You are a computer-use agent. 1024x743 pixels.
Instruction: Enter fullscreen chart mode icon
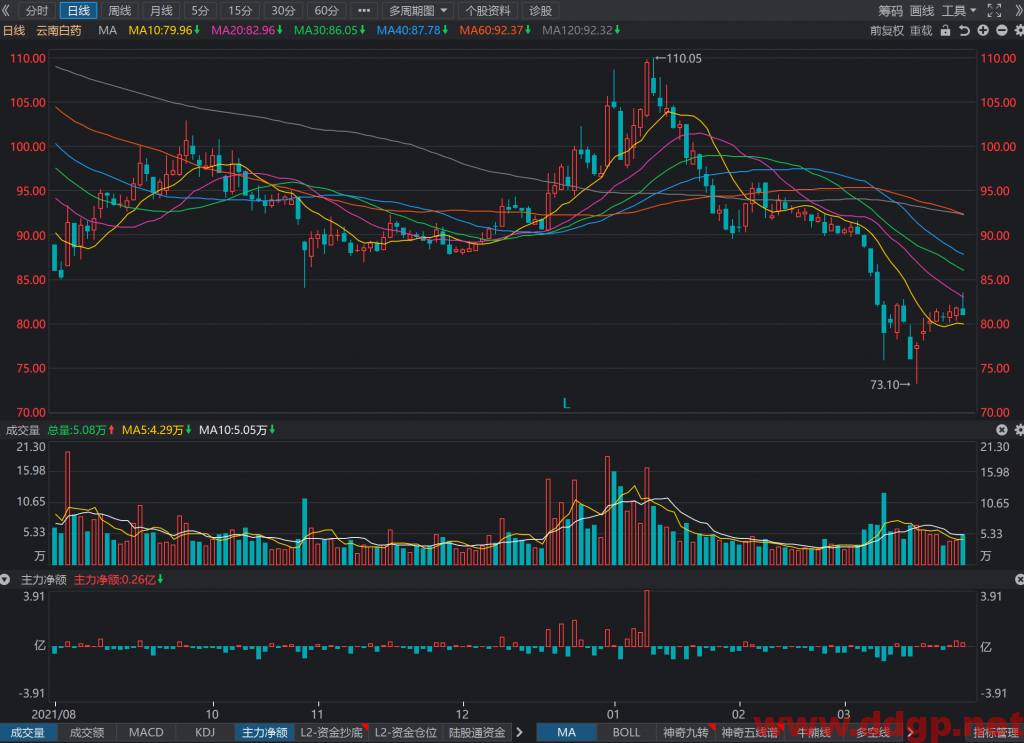tap(994, 10)
